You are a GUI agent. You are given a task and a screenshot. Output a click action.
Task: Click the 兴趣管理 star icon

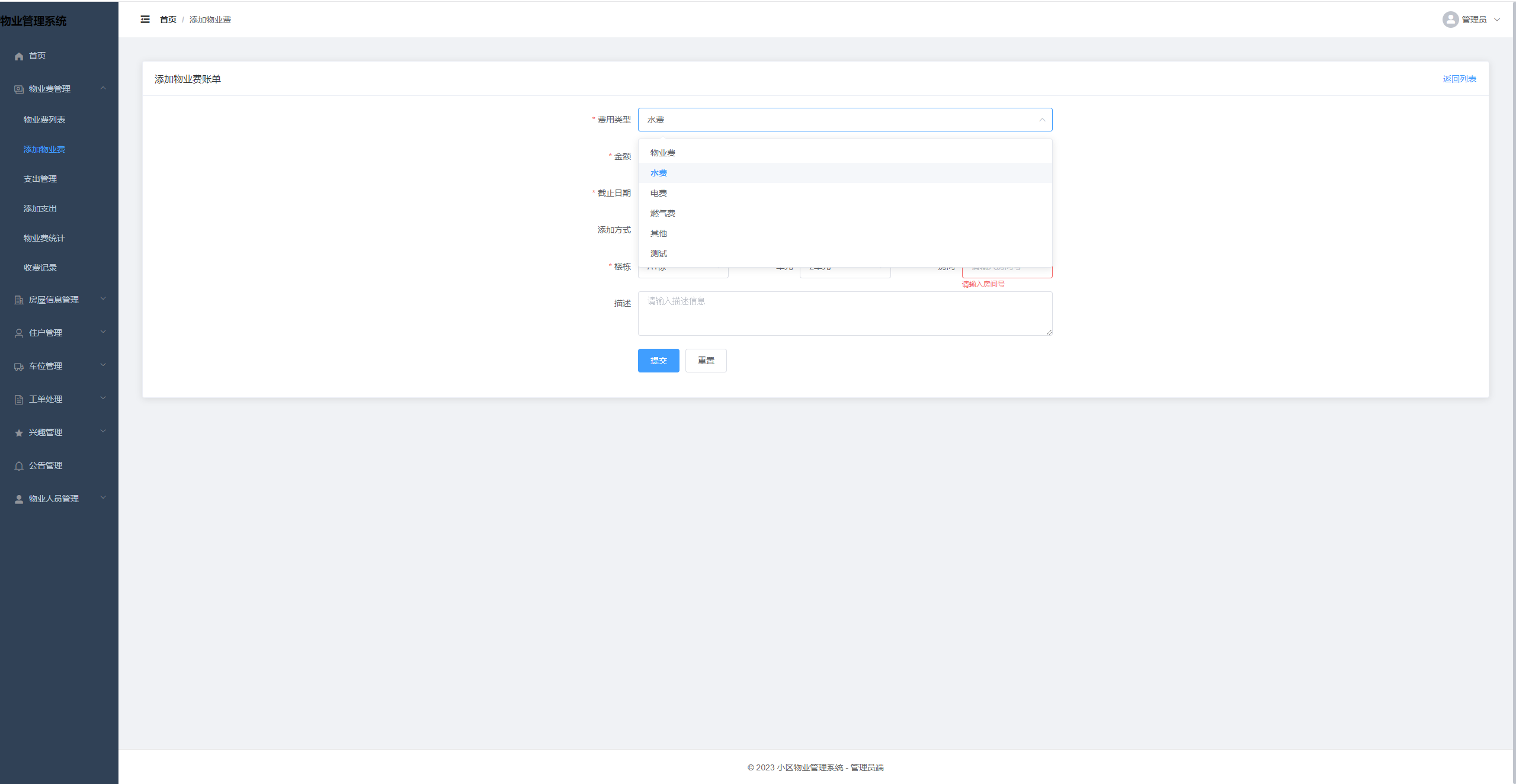19,433
